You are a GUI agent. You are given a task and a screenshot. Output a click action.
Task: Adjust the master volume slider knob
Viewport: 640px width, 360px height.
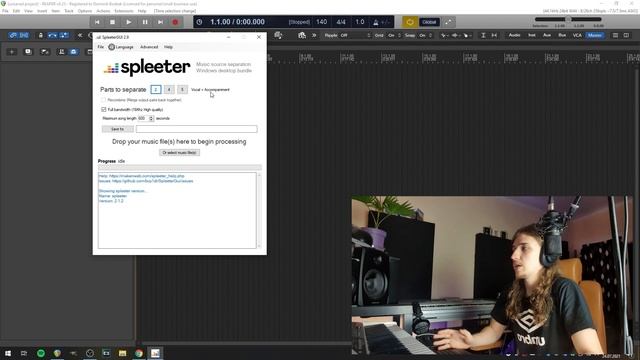pyautogui.click(x=568, y=19)
